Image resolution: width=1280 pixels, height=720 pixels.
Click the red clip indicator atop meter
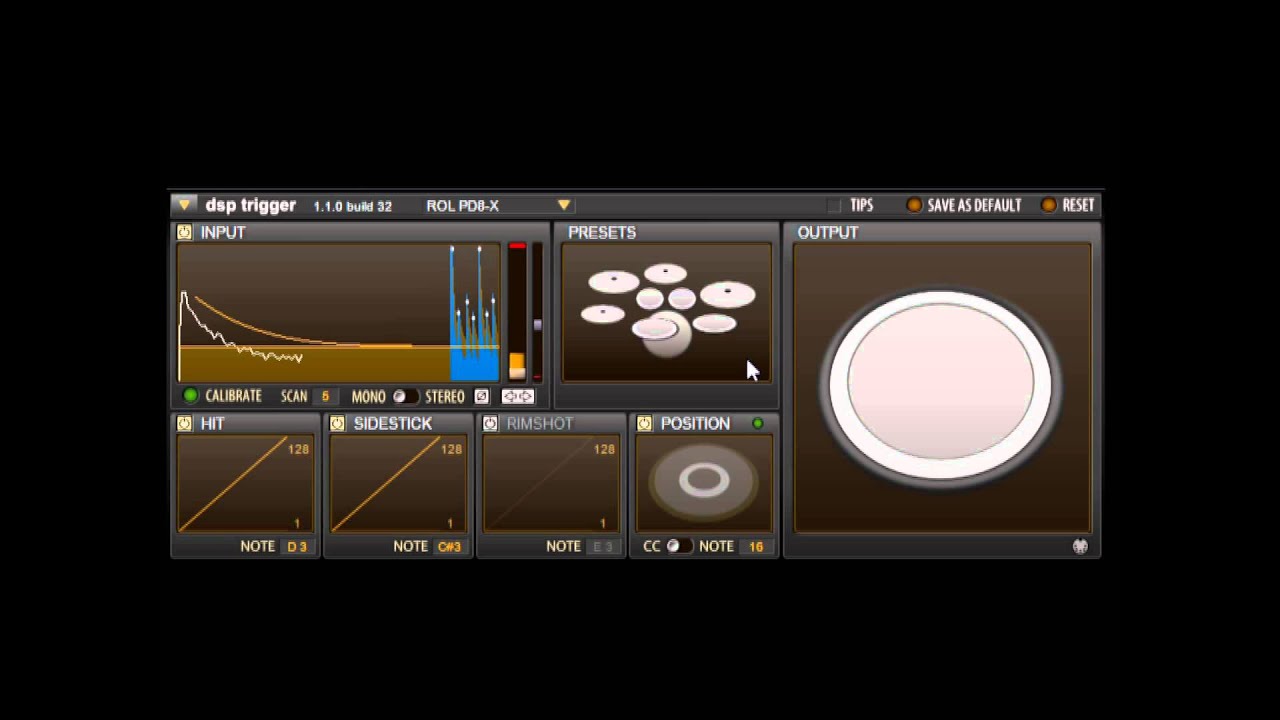[517, 246]
